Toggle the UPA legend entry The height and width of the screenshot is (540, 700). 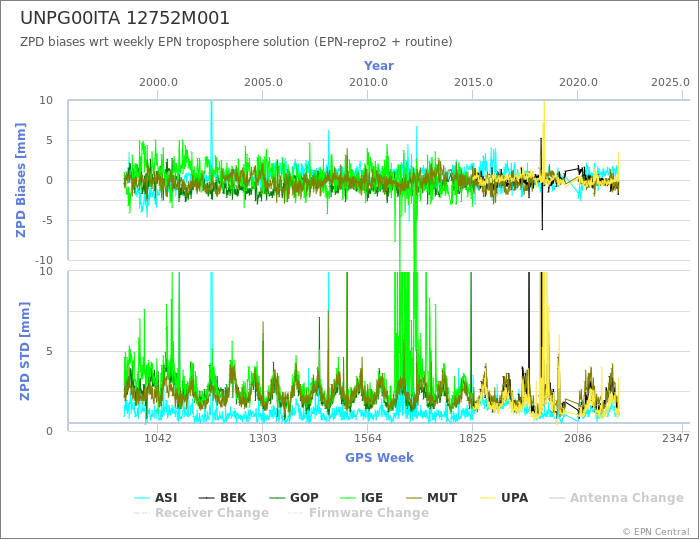pyautogui.click(x=504, y=498)
